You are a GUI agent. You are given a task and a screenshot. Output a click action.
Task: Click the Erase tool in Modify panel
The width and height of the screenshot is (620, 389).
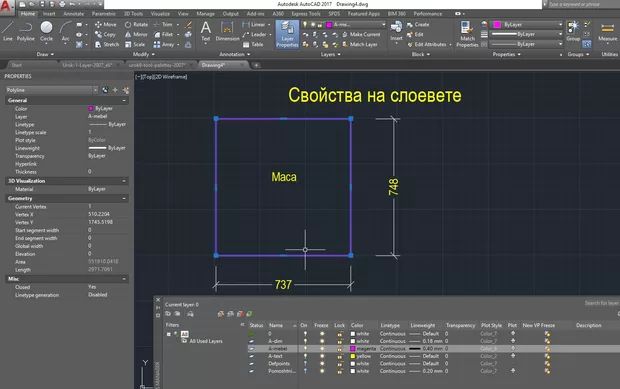pos(189,25)
